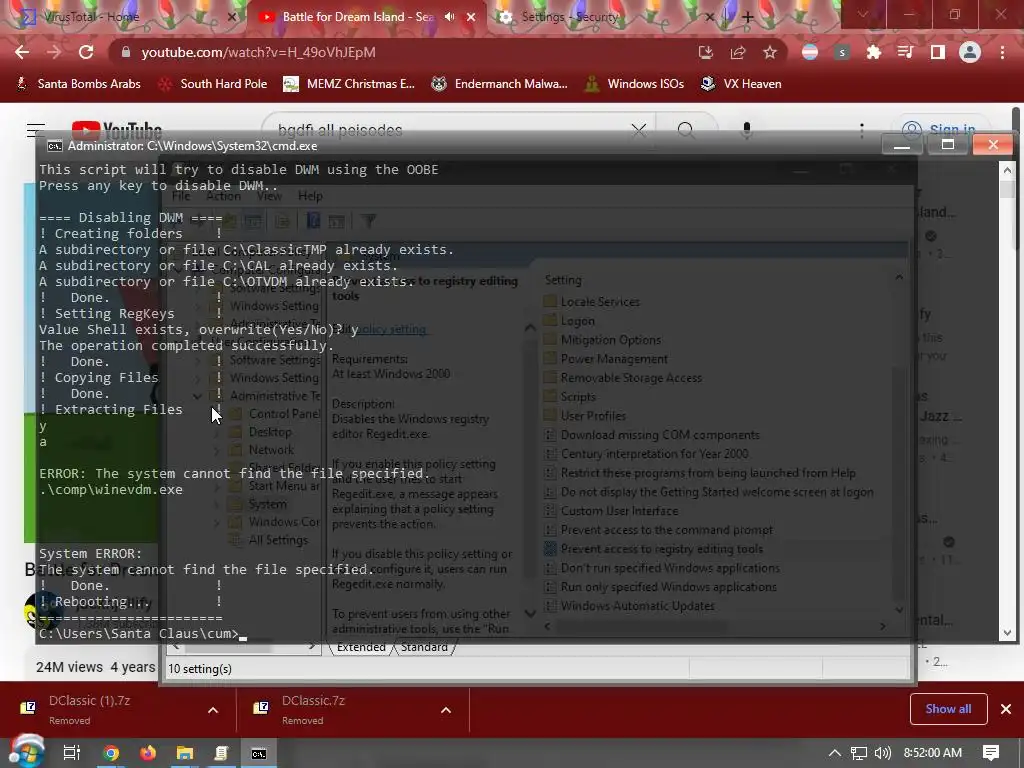Image resolution: width=1024 pixels, height=768 pixels.
Task: Click the Chrome forward arrow
Action: pyautogui.click(x=54, y=52)
